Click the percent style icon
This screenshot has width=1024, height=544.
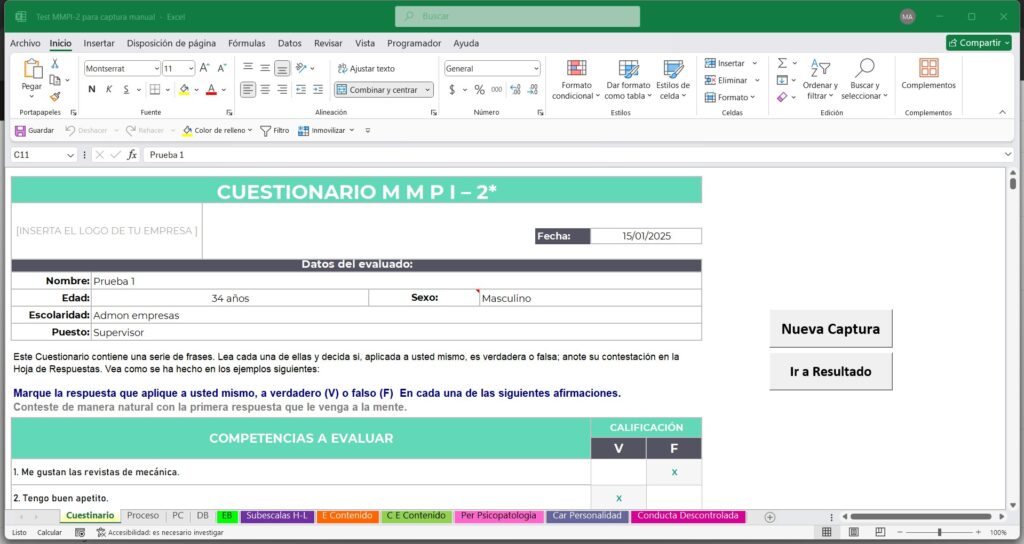tap(479, 89)
